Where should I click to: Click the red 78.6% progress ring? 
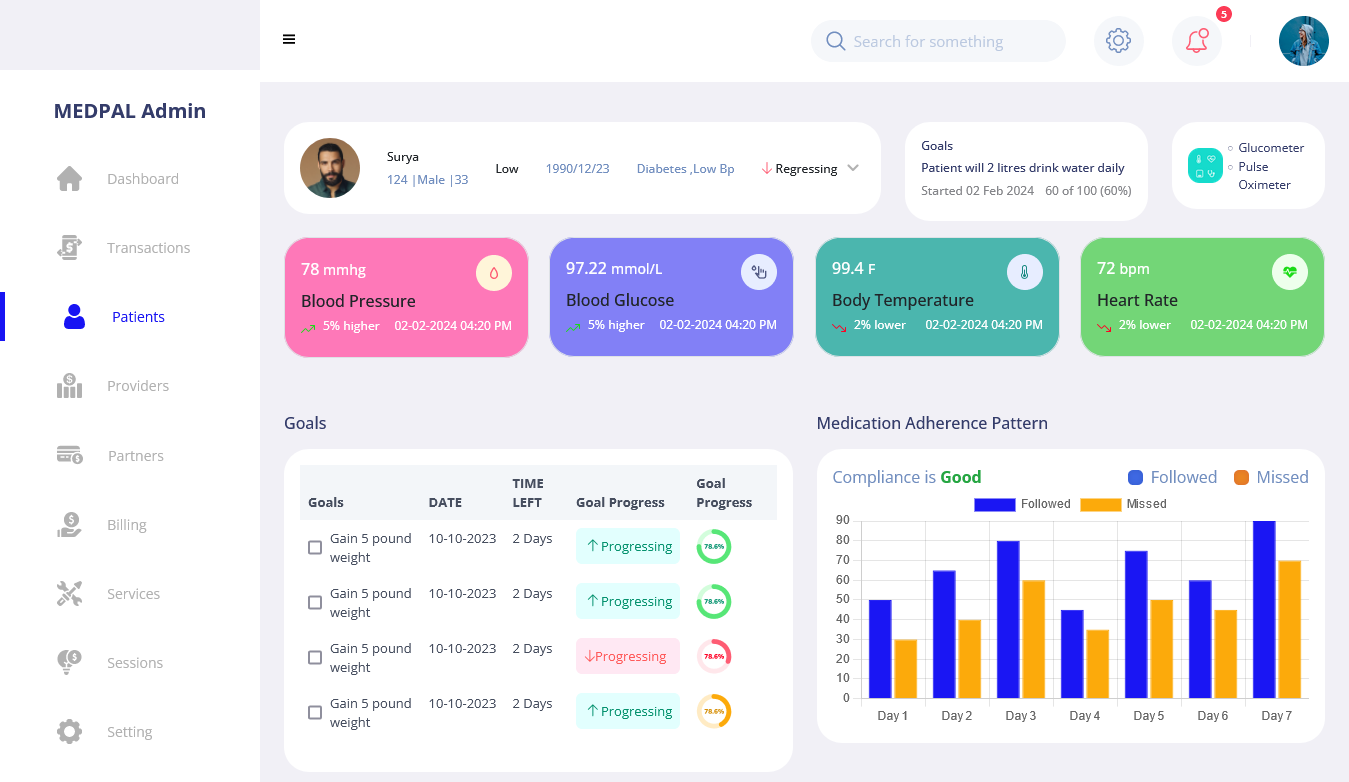click(x=714, y=657)
